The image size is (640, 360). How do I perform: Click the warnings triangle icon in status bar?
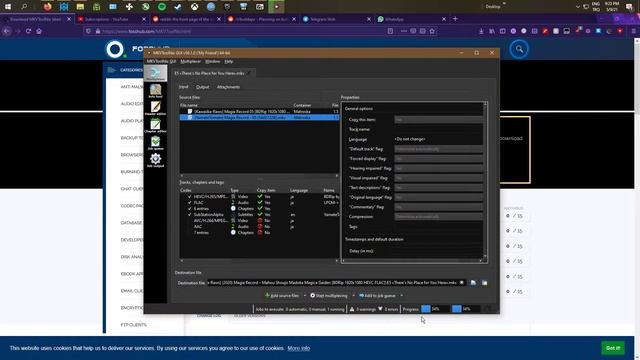click(352, 309)
